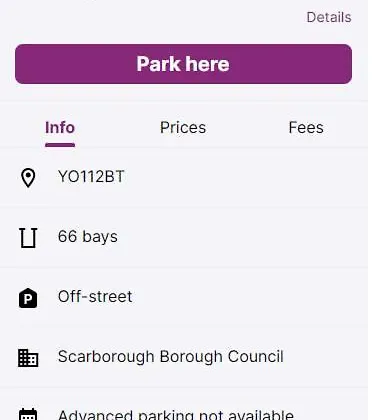Click the parking bay bracket icon
This screenshot has height=420, width=374.
(28, 238)
